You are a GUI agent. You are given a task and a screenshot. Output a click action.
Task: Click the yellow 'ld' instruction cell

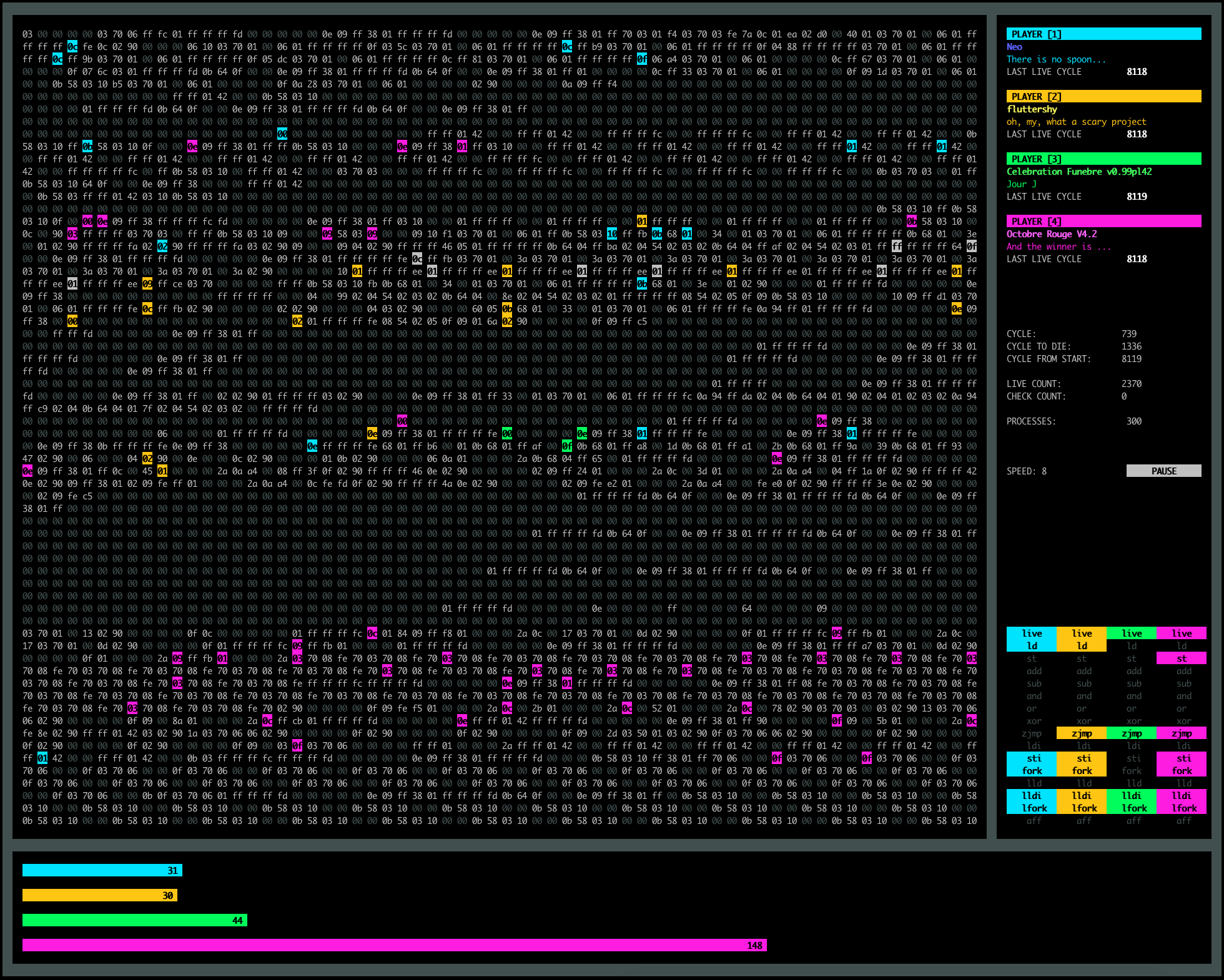[1081, 645]
